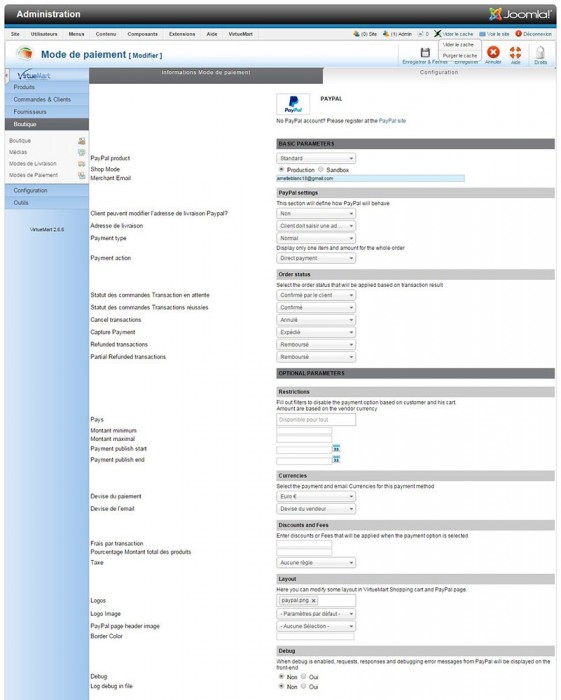Open Configuration section in sidebar
Viewport: 561px width, 700px height.
tap(47, 191)
